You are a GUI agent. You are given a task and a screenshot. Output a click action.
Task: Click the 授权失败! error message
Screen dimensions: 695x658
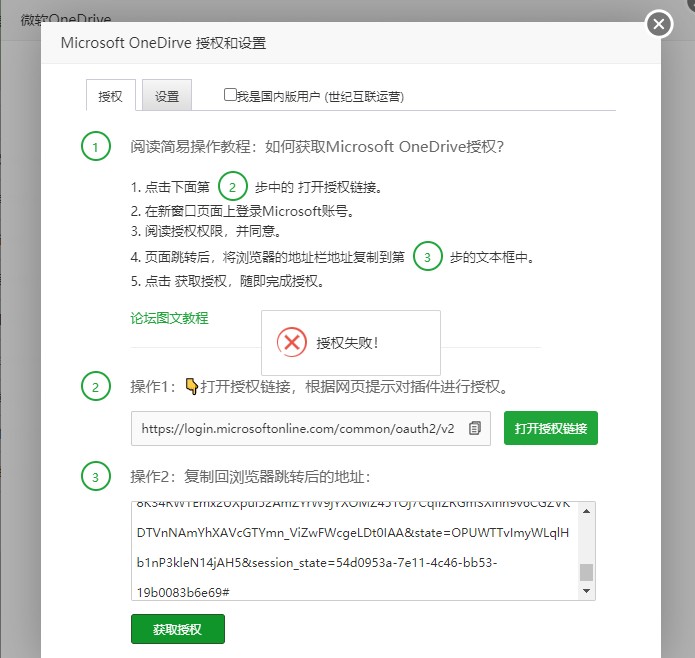[348, 343]
